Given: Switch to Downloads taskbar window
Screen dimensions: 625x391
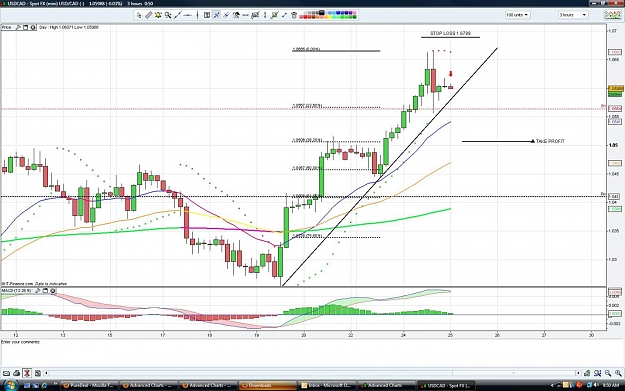Looking at the screenshot, I should (x=267, y=385).
